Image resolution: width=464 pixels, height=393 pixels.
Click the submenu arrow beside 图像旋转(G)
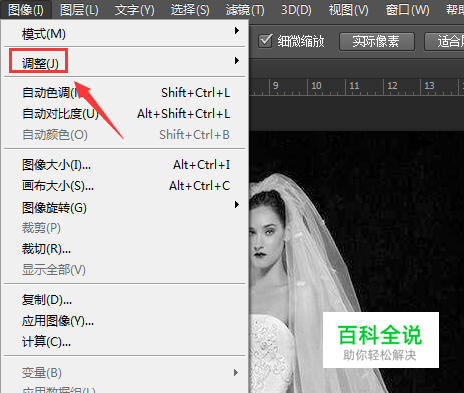click(237, 204)
